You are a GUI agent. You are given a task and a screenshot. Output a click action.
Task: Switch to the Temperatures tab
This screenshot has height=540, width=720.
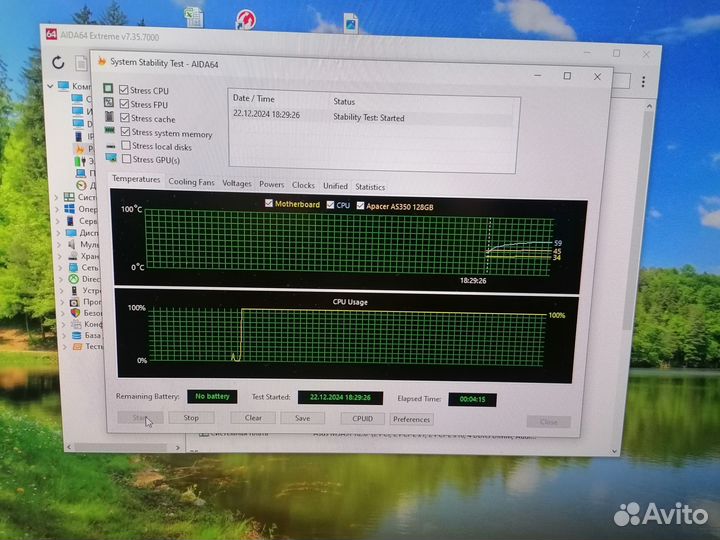(x=136, y=179)
